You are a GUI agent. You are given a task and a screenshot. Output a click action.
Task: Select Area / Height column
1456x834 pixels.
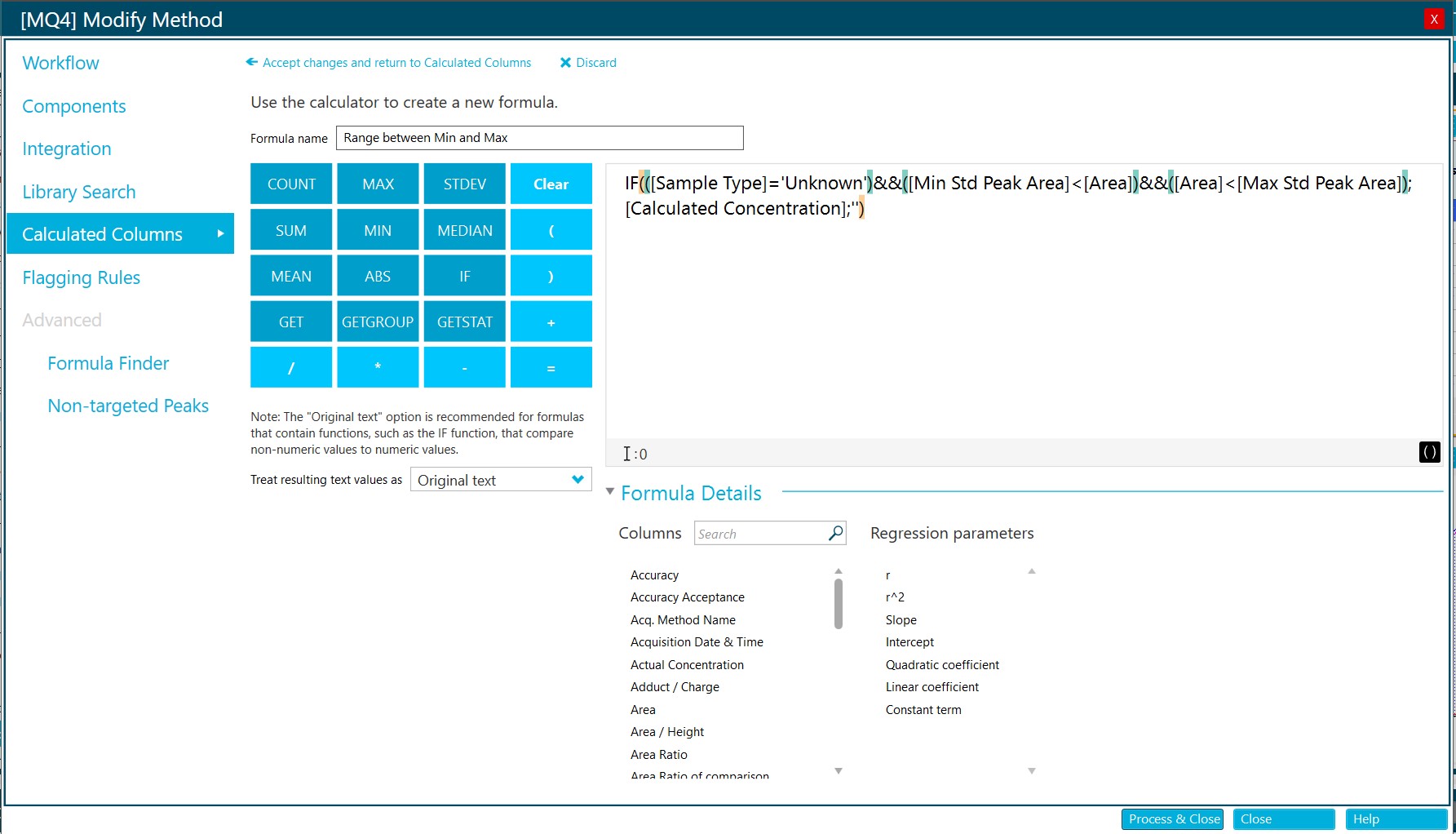[667, 732]
